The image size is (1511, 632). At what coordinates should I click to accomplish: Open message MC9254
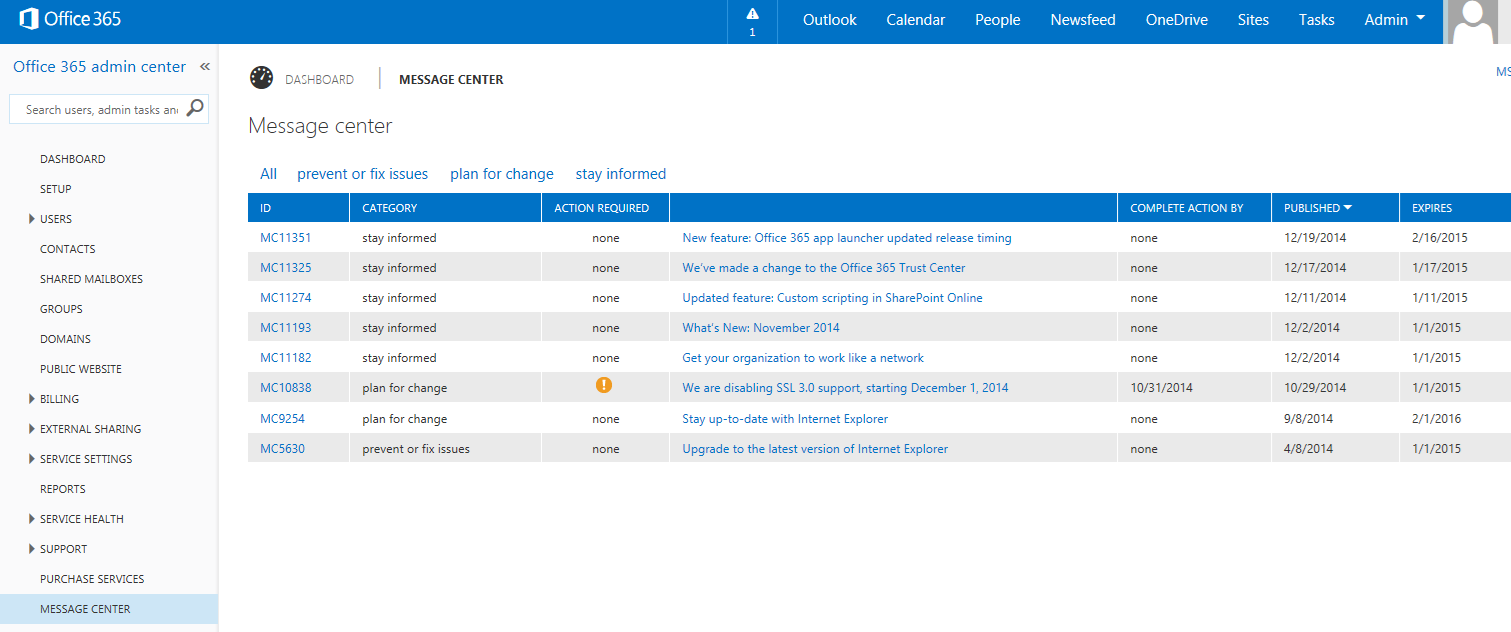click(282, 419)
